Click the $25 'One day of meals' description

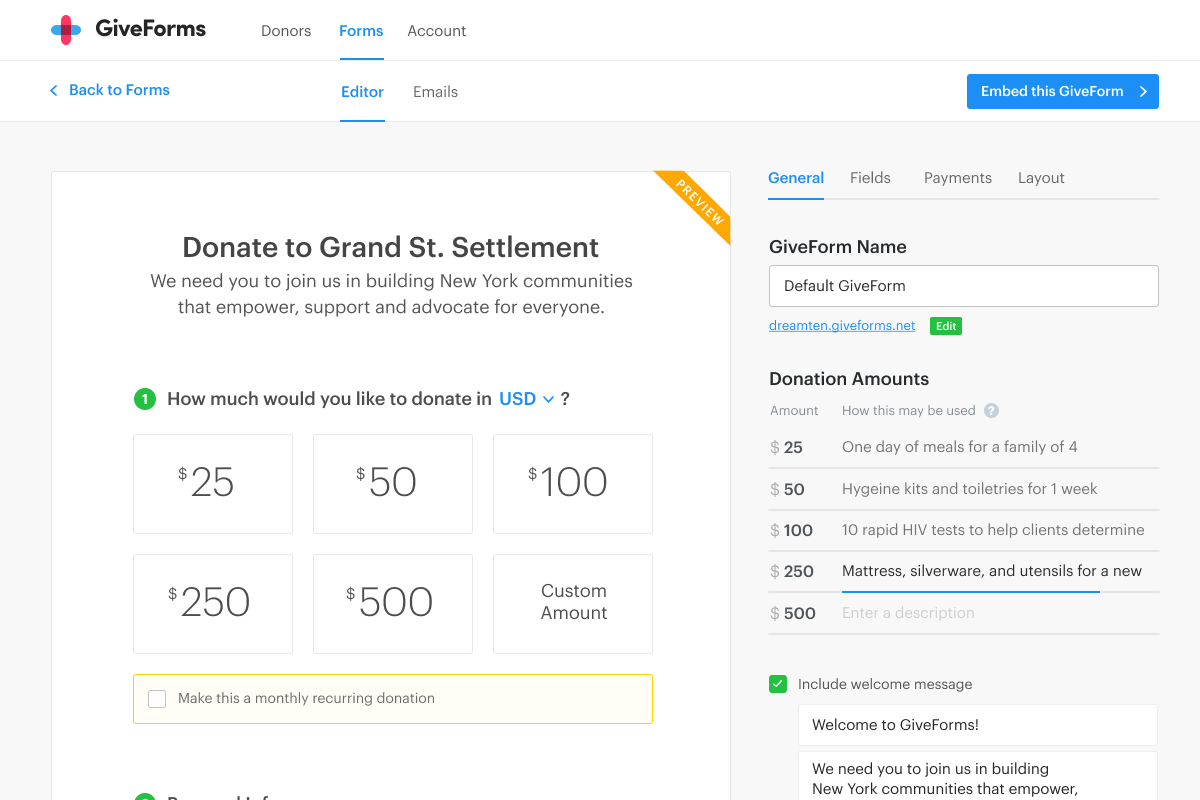click(1000, 447)
